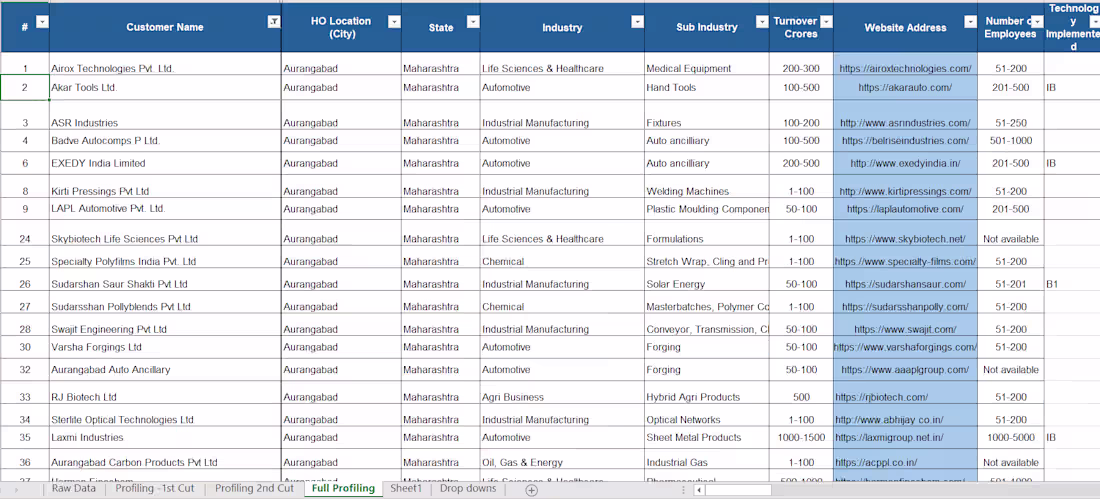The height and width of the screenshot is (499, 1100).
Task: Select the Sheet Metal Products cell
Action: pos(706,437)
